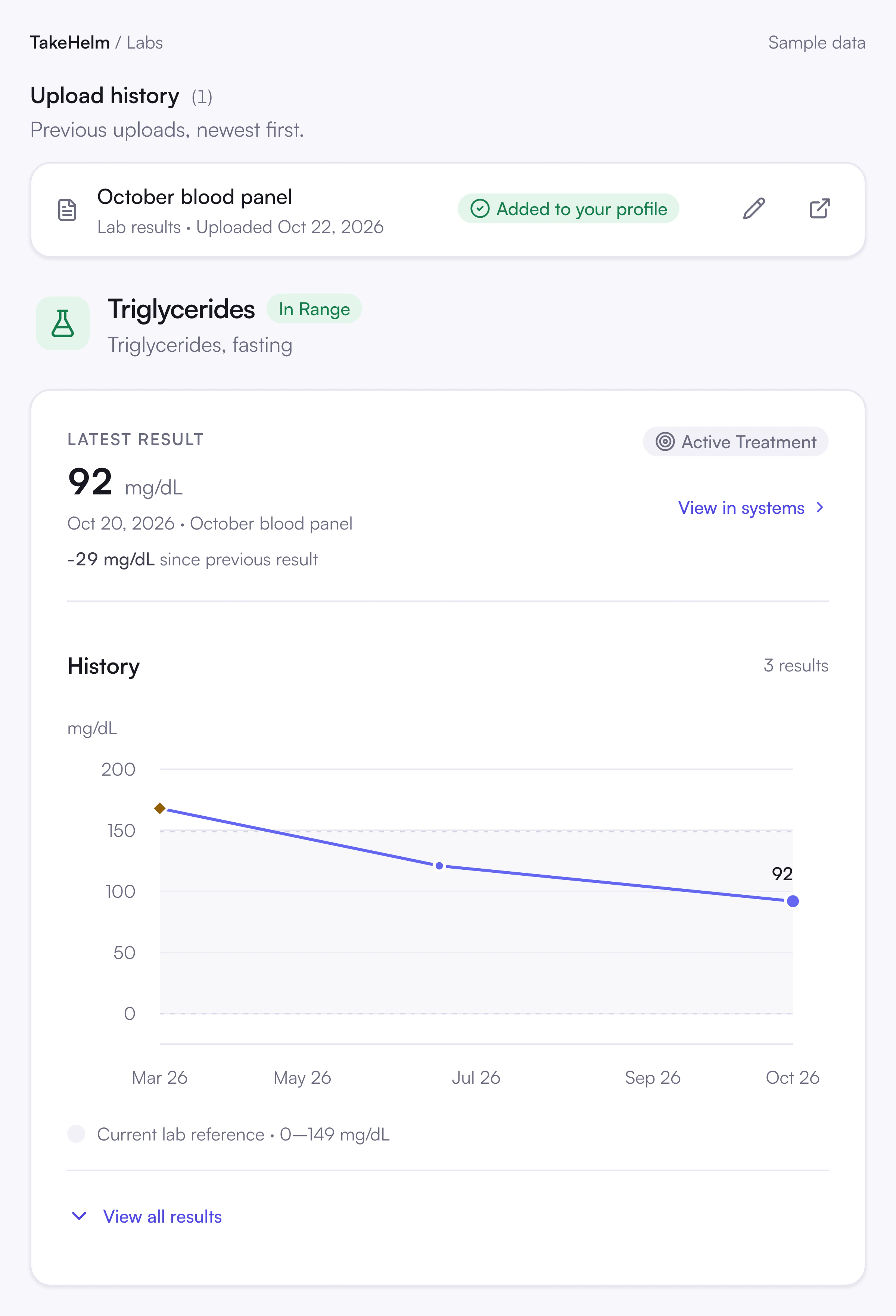The width and height of the screenshot is (896, 1316).
Task: Click the May 26 axis label
Action: [x=302, y=1078]
